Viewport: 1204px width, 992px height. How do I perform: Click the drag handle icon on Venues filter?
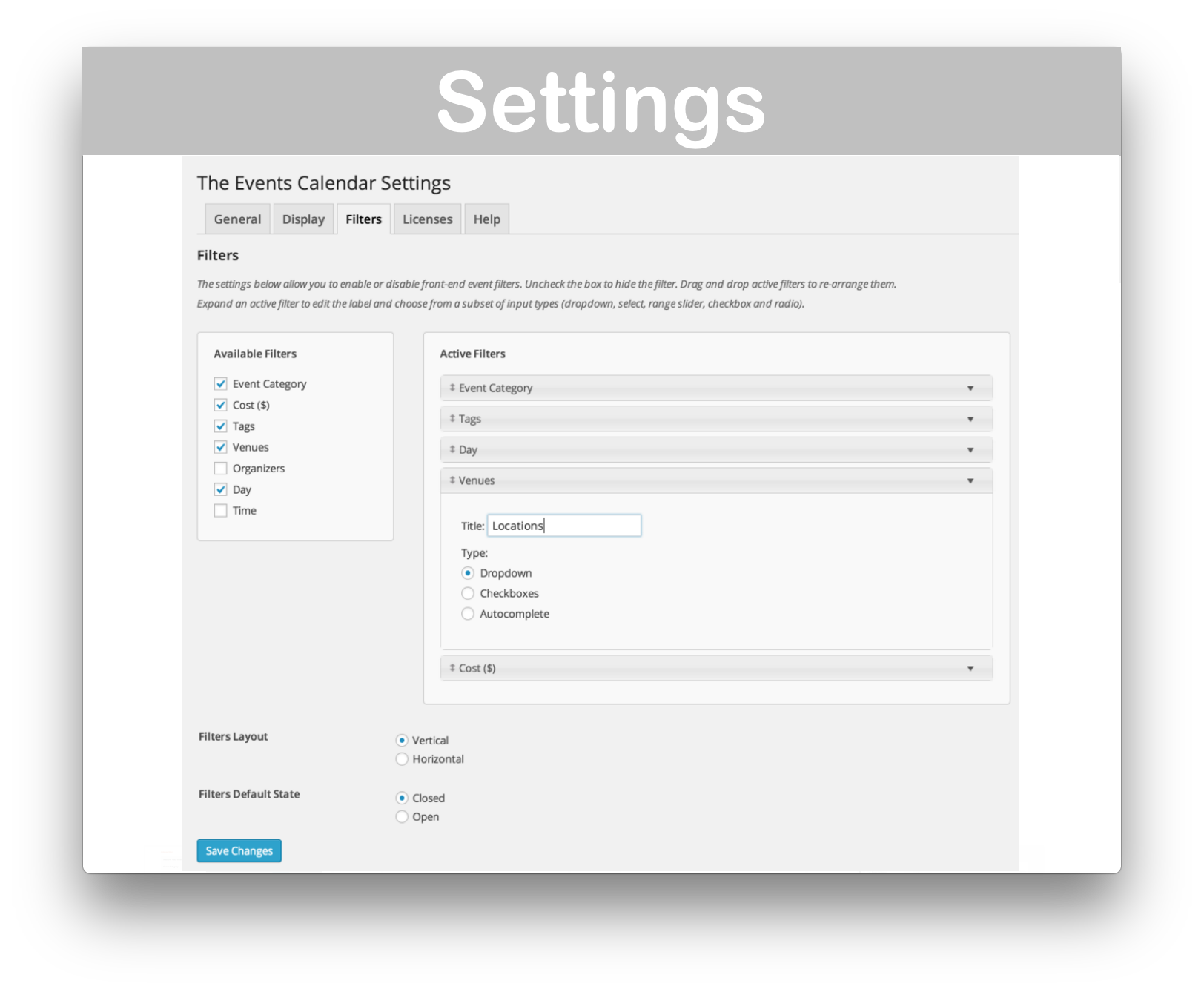pos(452,480)
